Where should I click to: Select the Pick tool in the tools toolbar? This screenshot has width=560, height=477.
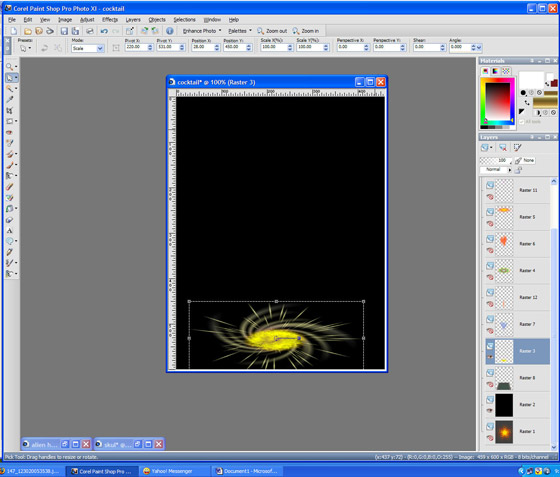pyautogui.click(x=9, y=77)
